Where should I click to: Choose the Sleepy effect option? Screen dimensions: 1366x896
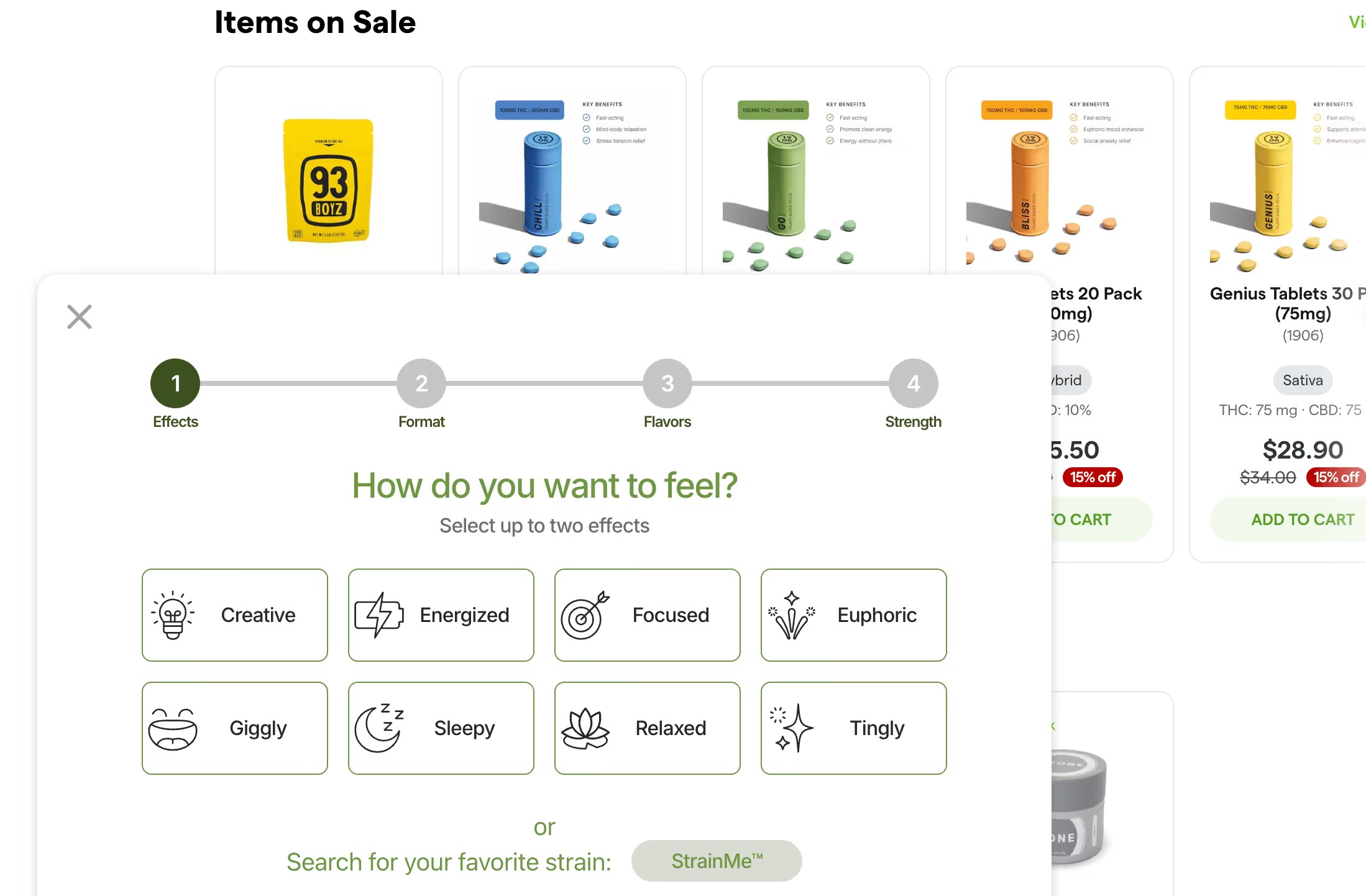coord(441,728)
